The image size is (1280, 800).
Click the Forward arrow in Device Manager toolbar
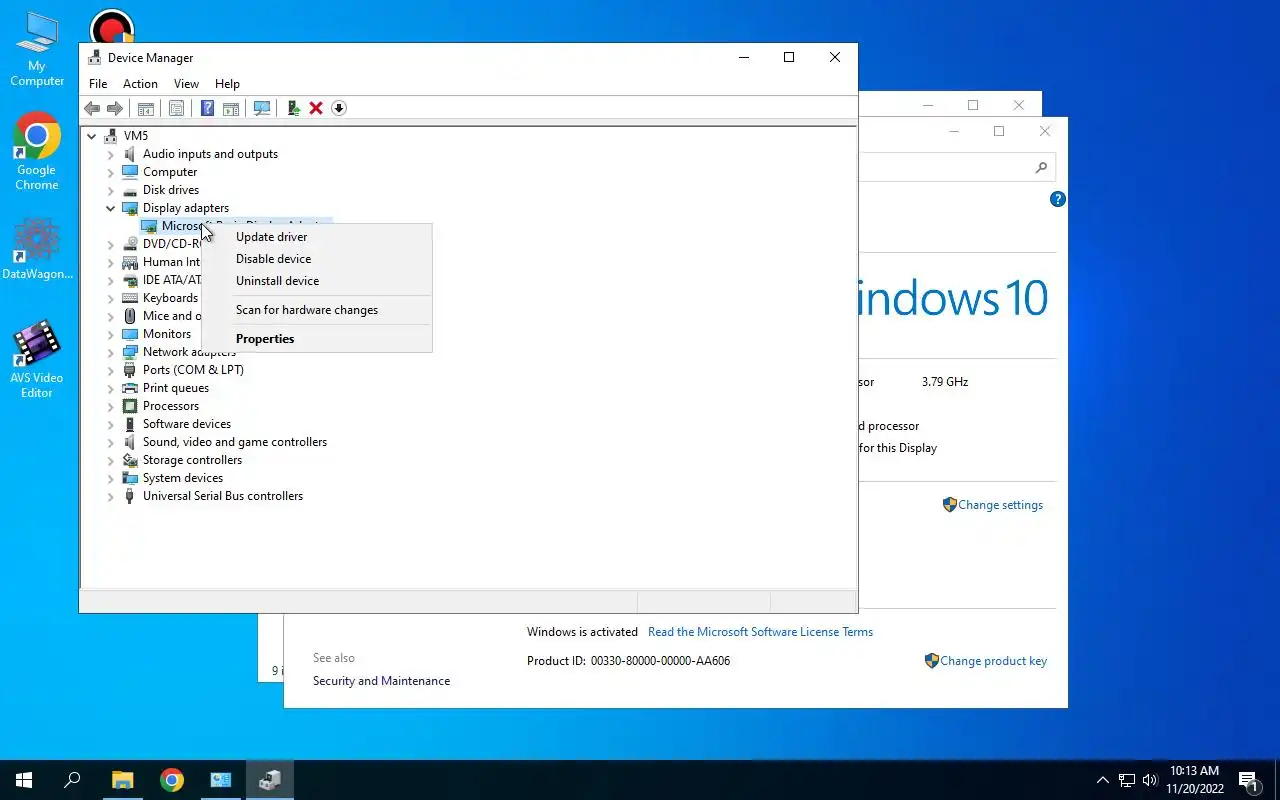tap(115, 108)
